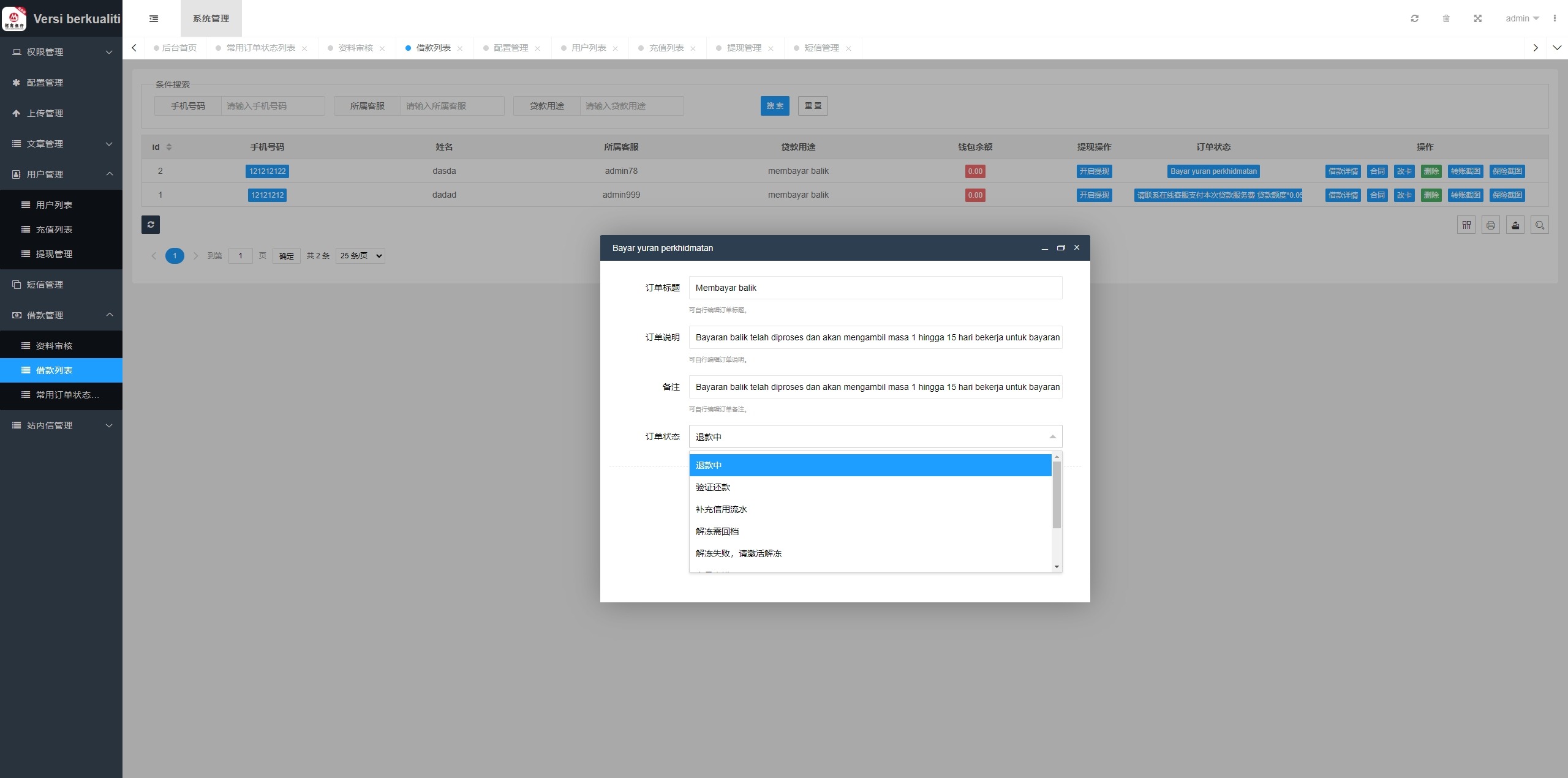
Task: Sort table by id column arrows
Action: click(x=169, y=147)
